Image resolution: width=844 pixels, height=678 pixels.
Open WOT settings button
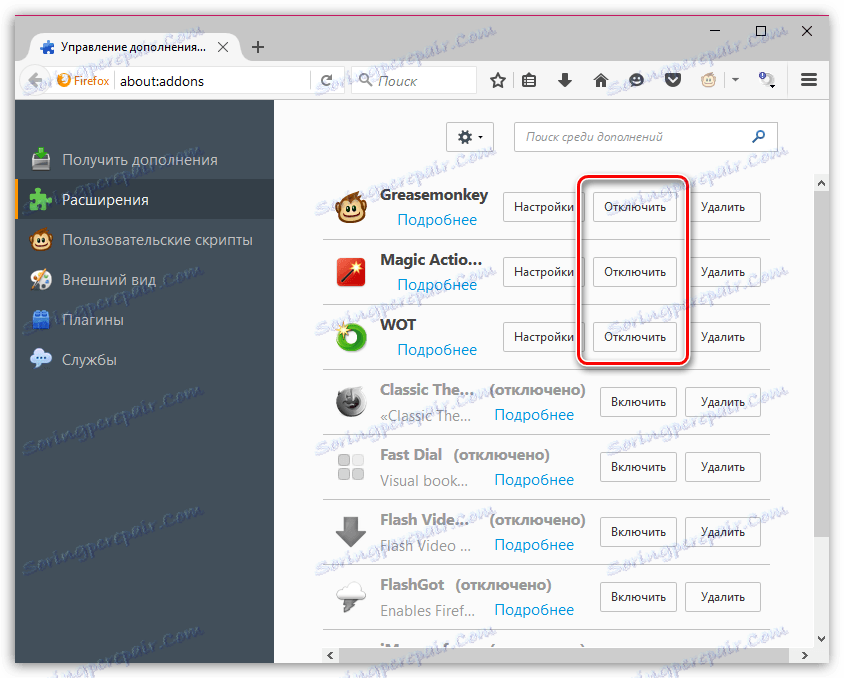[x=544, y=337]
